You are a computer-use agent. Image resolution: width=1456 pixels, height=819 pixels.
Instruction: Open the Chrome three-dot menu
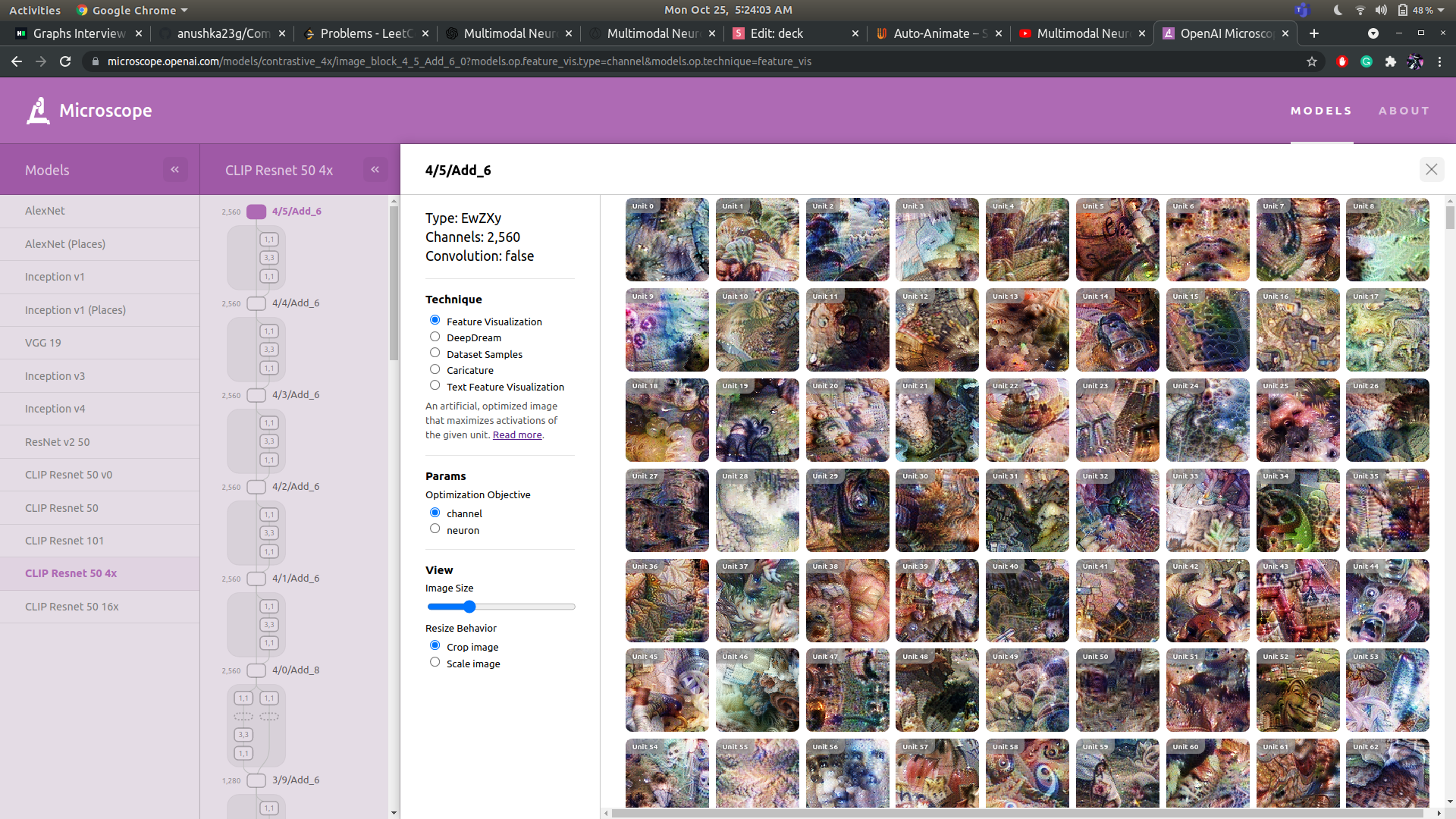[1440, 61]
